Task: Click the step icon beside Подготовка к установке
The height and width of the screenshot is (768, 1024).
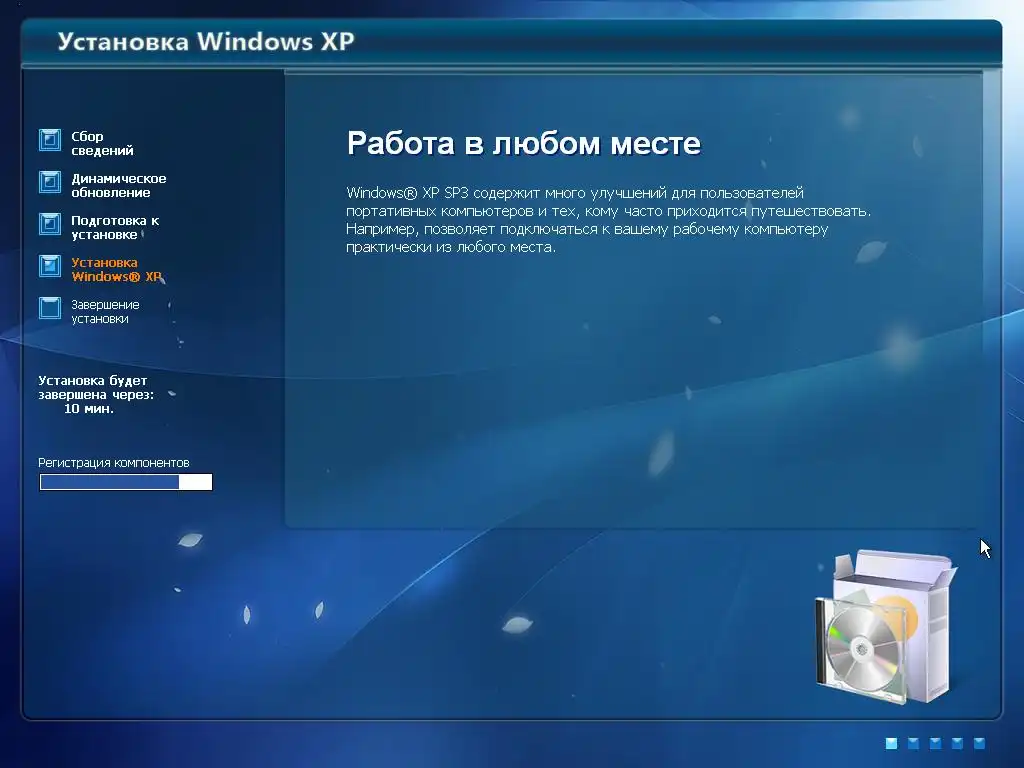Action: (x=50, y=224)
